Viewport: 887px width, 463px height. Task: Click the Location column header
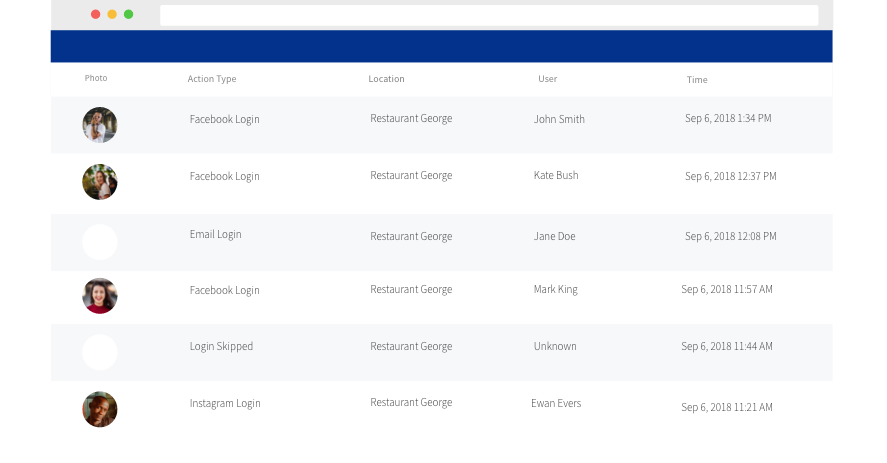[386, 79]
